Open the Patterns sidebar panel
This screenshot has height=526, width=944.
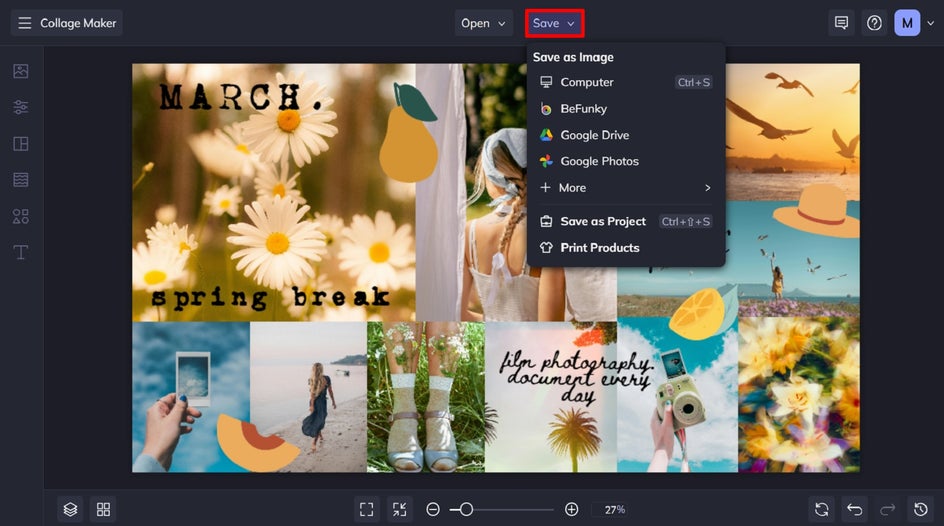coord(20,180)
